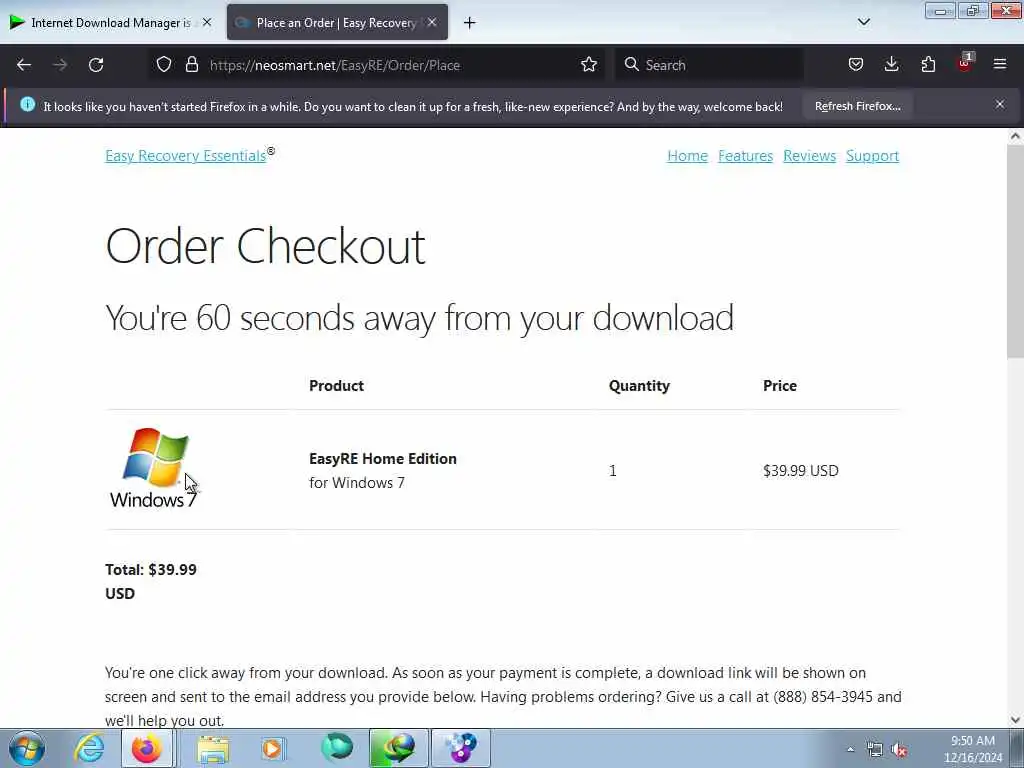Open the Features link

click(x=745, y=155)
